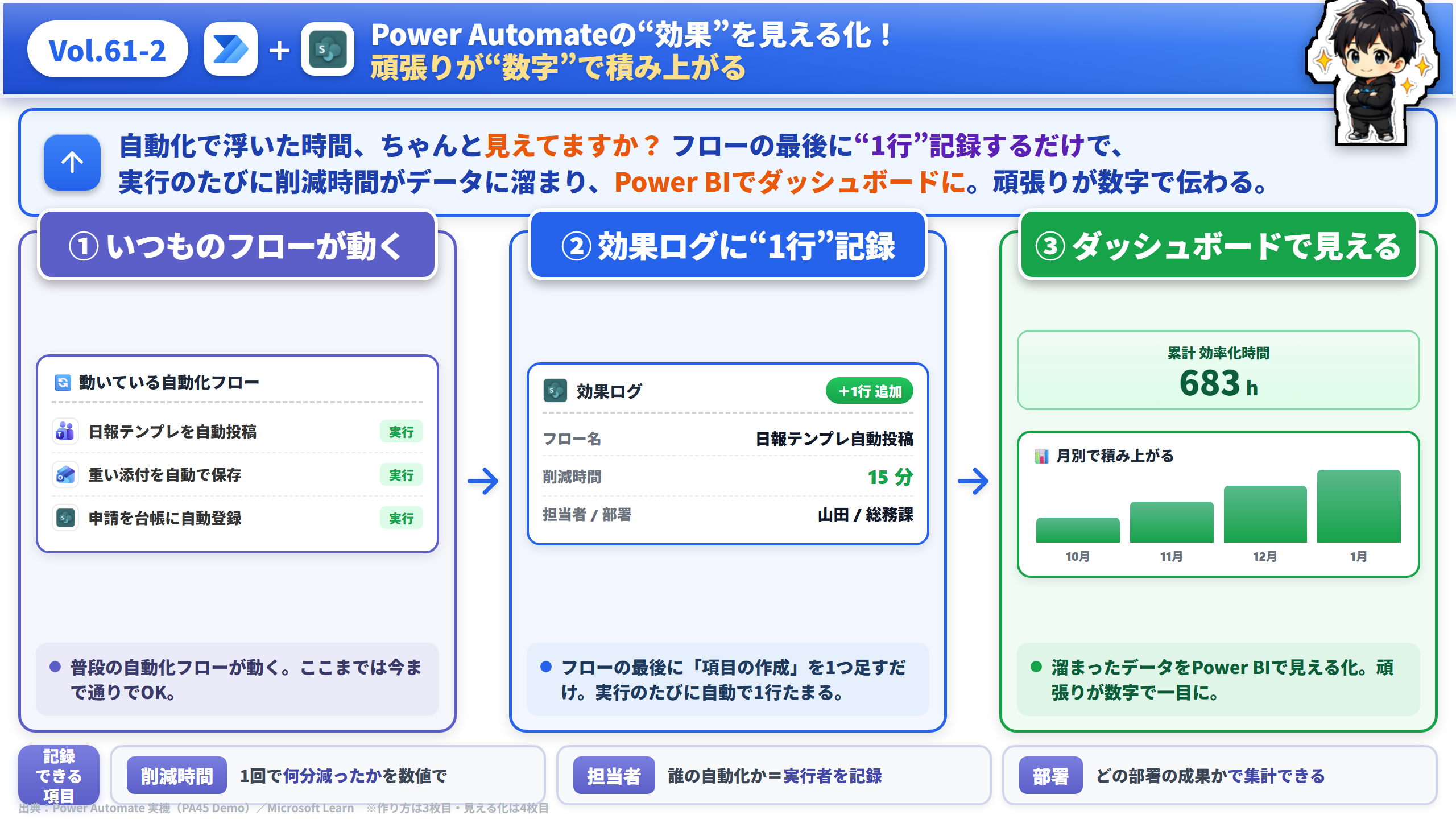
Task: Click the 683 h cumulative value
Action: pyautogui.click(x=1218, y=383)
